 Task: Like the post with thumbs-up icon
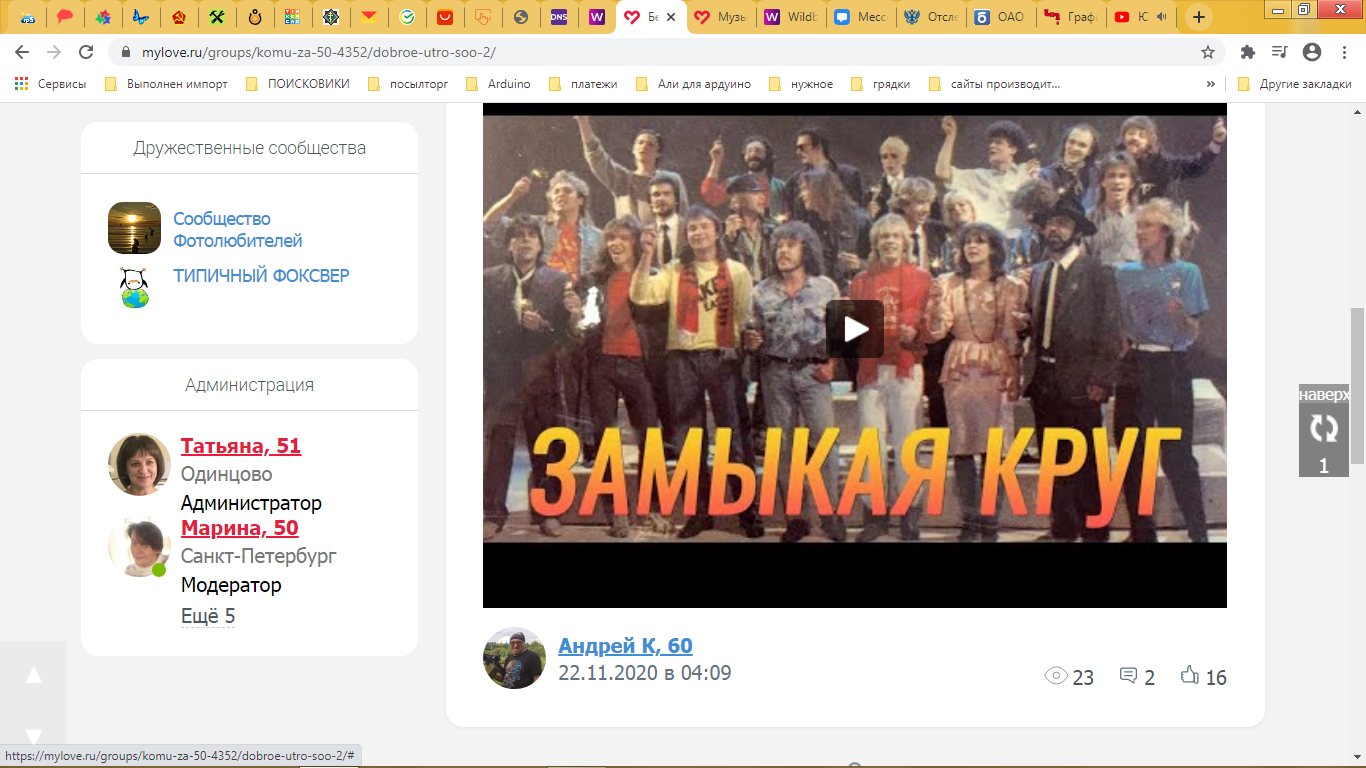(1190, 675)
